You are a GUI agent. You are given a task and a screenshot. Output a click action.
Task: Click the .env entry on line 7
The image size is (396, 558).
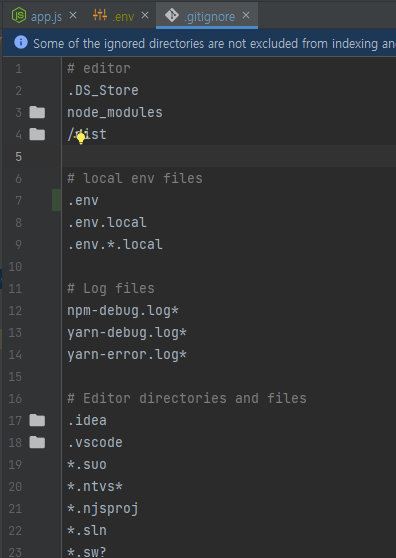[x=83, y=200]
